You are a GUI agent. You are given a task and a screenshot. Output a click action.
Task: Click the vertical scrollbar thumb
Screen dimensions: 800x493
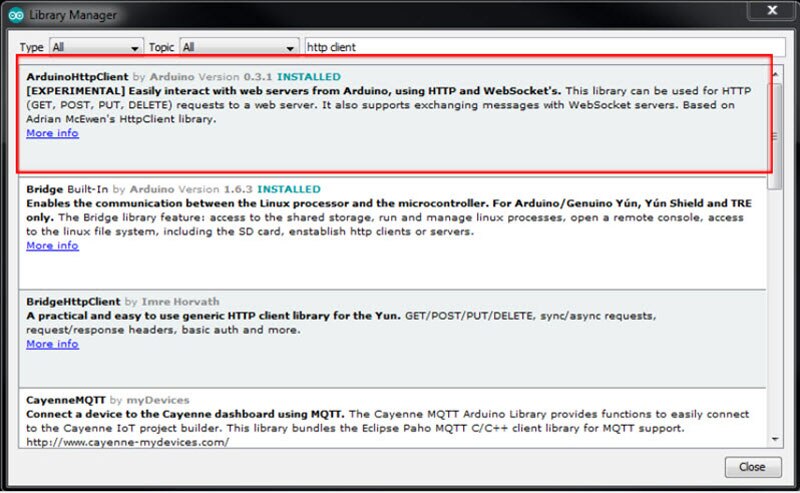pos(776,130)
